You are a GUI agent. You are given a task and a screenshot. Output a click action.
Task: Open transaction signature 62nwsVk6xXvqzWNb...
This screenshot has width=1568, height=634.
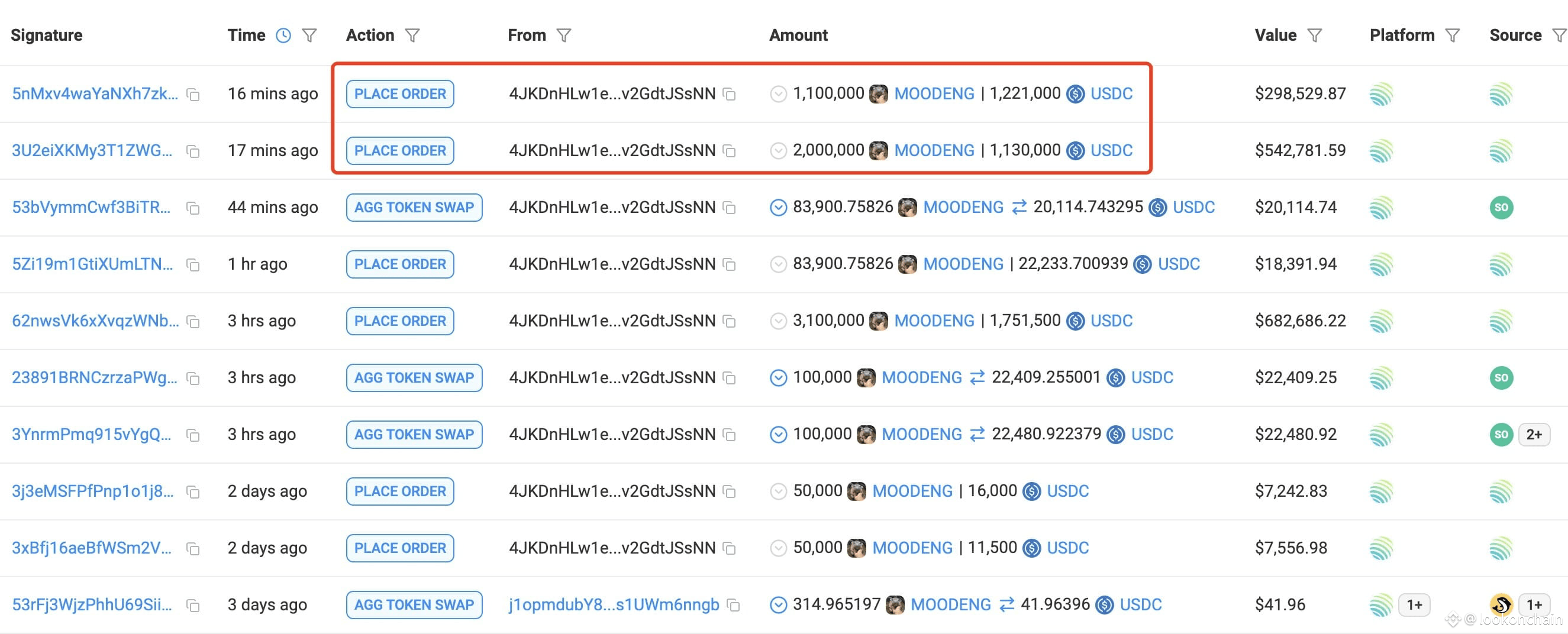[x=96, y=321]
